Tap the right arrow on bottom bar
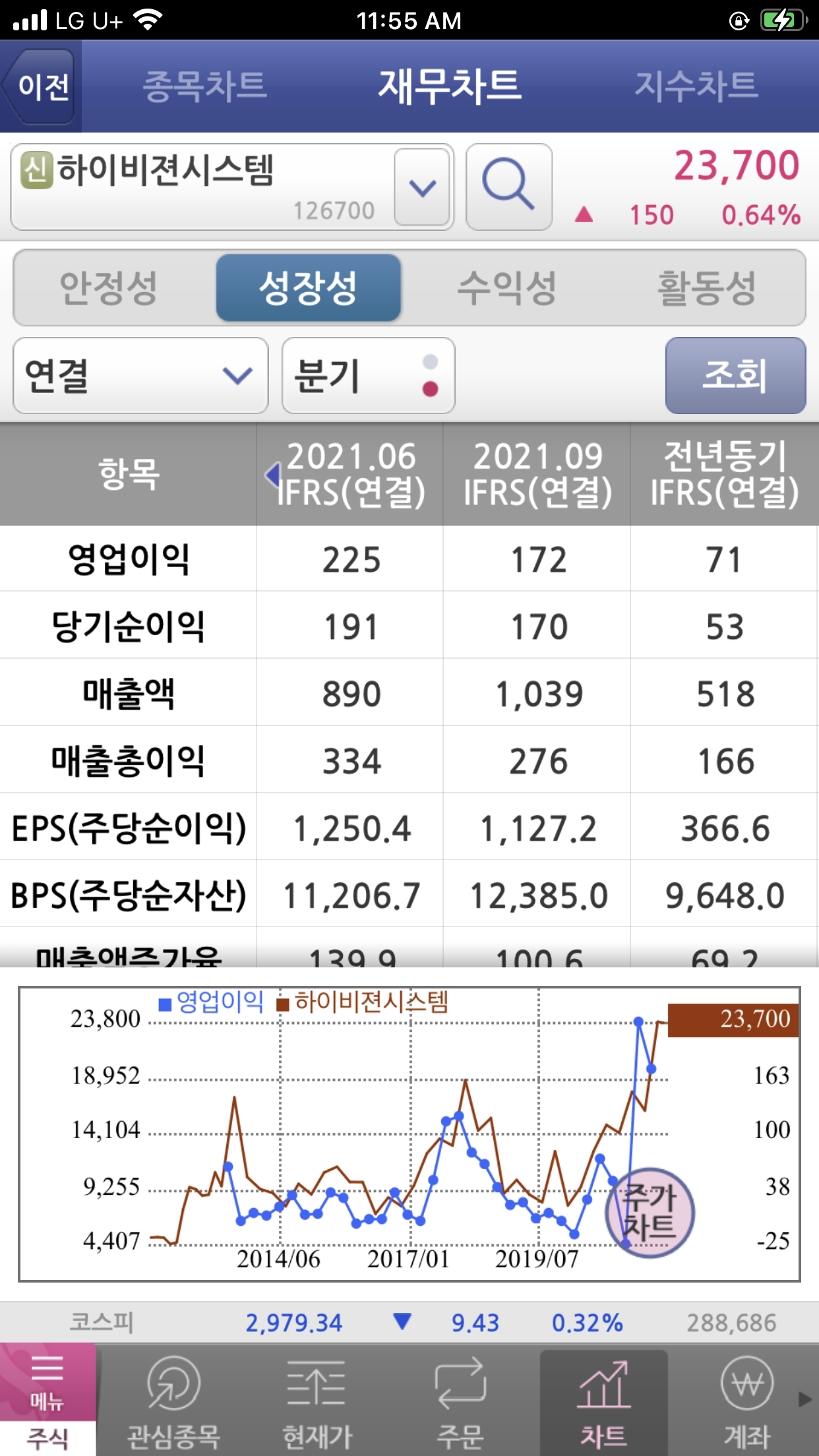 805,1399
